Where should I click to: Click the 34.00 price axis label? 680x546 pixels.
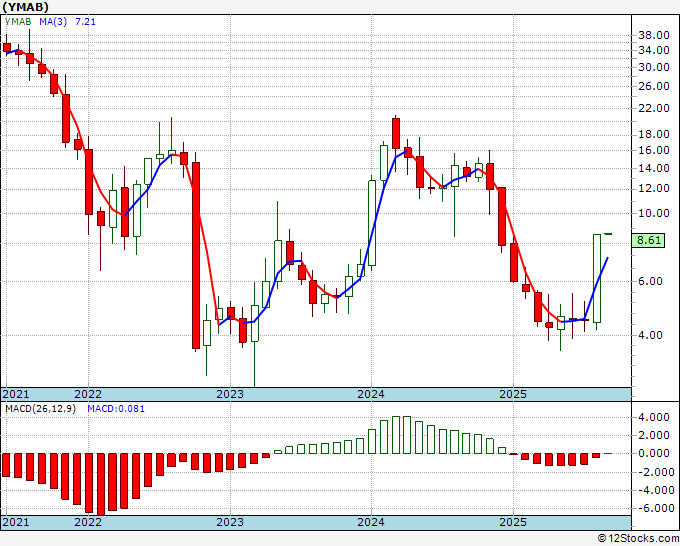click(x=654, y=50)
